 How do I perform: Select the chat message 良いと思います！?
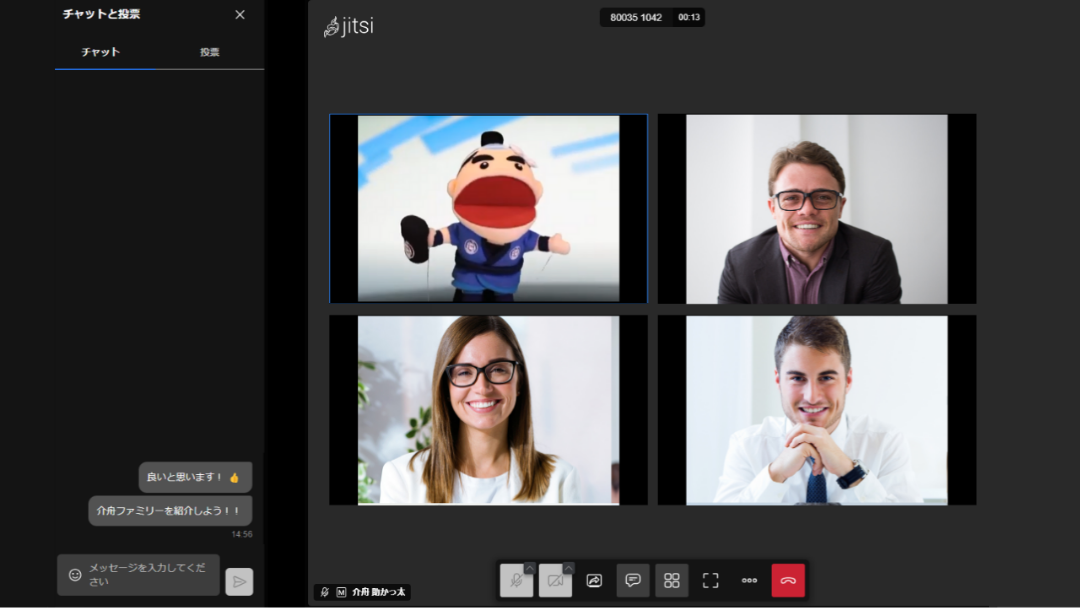point(195,477)
